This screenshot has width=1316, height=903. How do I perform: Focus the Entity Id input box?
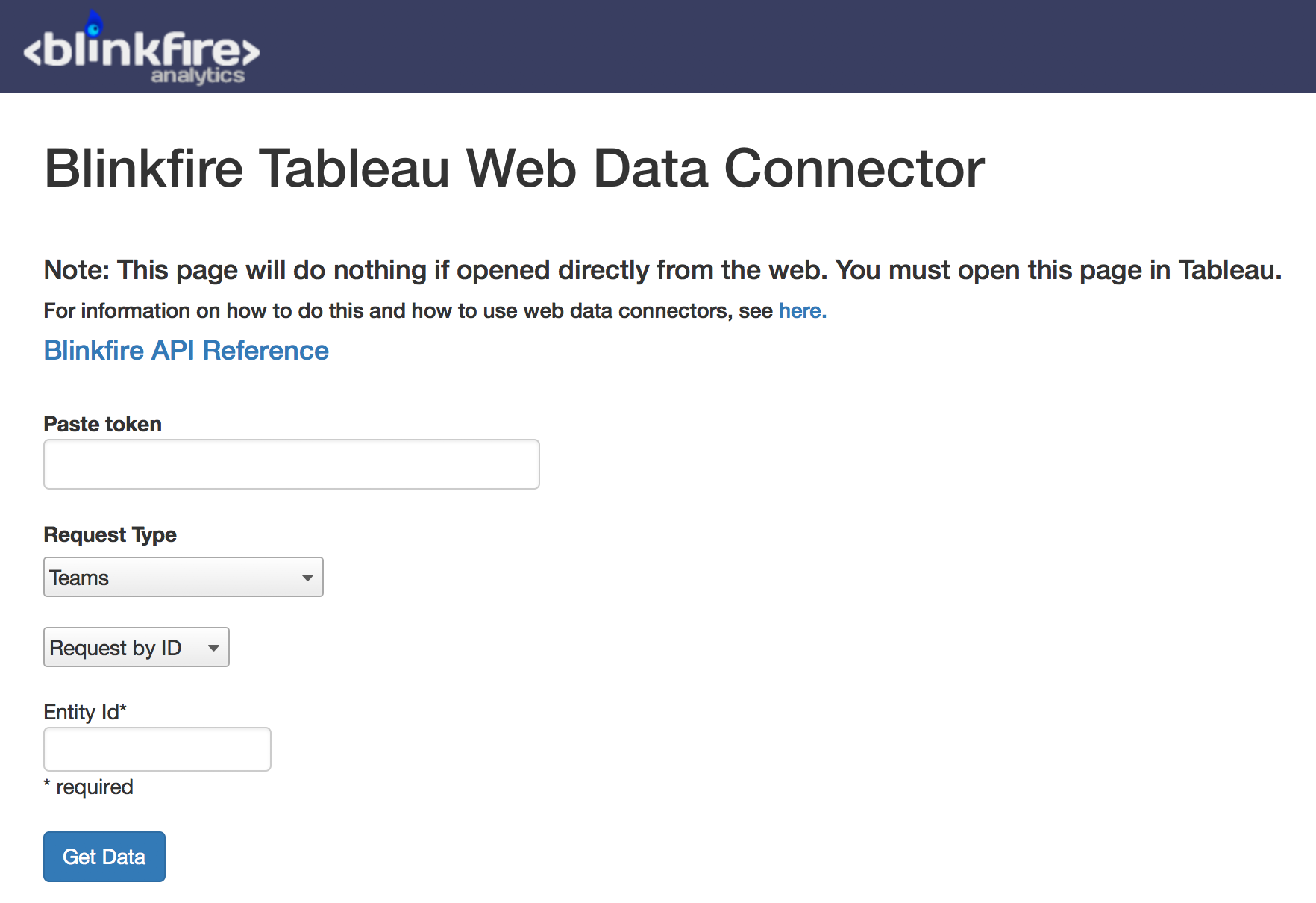[x=157, y=749]
